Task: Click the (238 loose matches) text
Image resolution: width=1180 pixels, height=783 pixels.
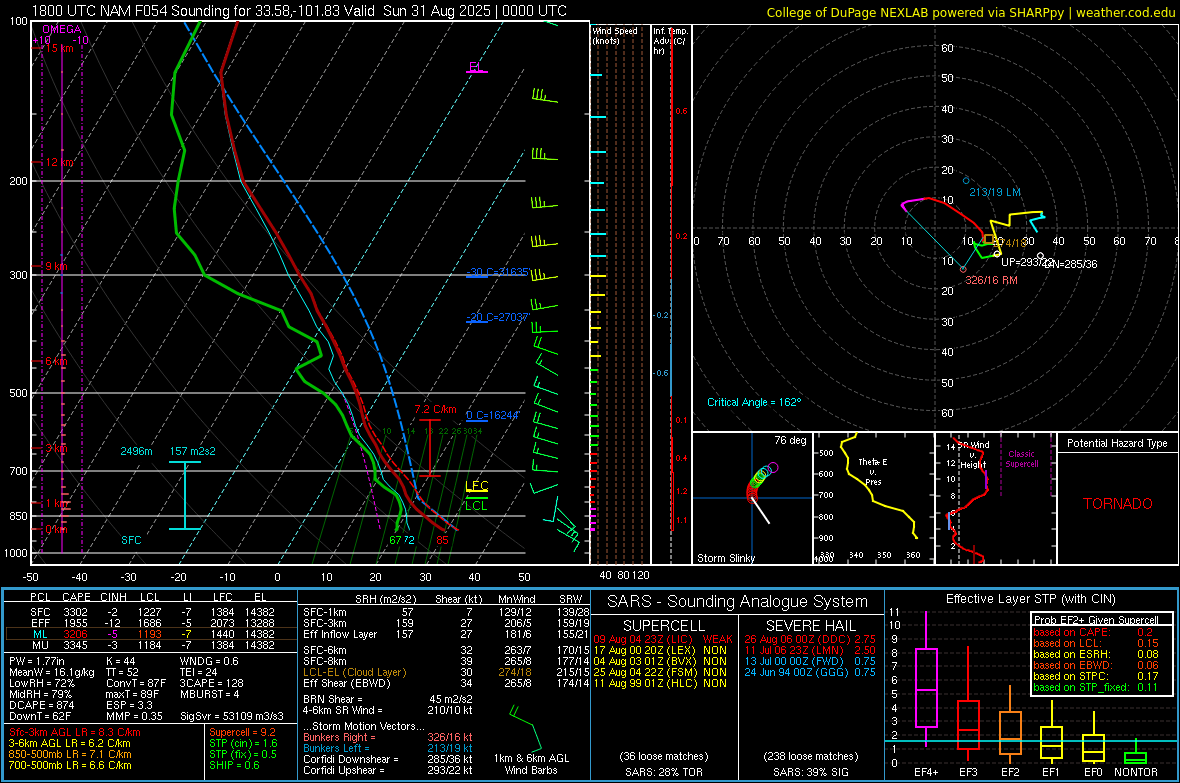Action: tap(810, 756)
